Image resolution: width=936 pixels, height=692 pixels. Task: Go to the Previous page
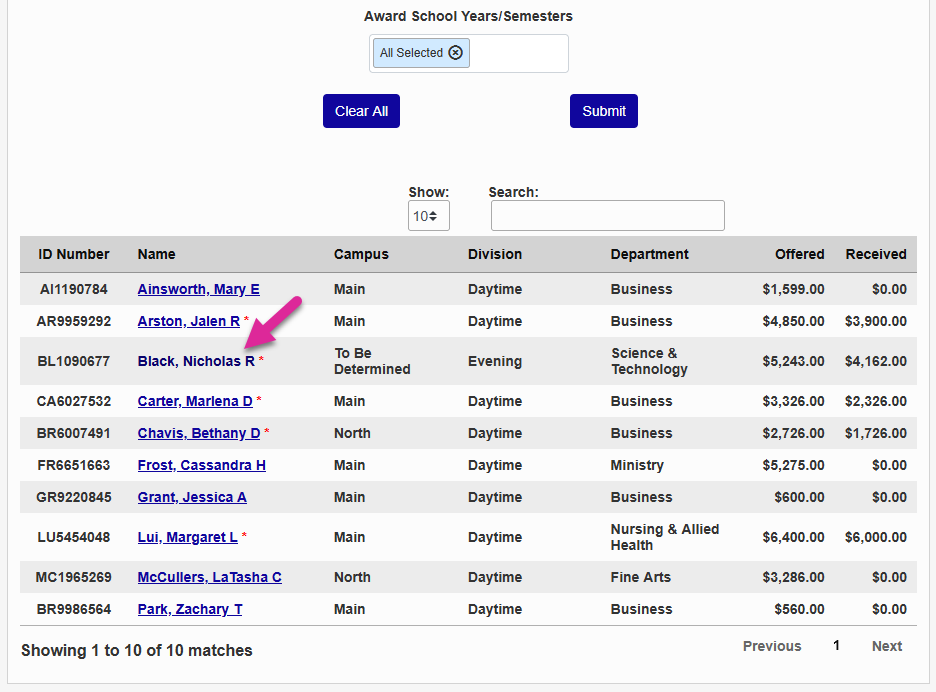pos(772,646)
